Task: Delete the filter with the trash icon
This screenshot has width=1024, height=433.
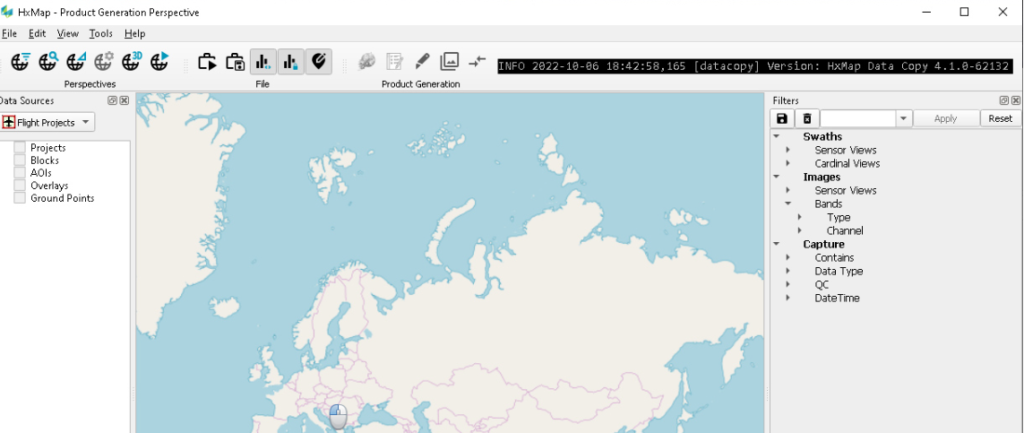Action: 807,118
